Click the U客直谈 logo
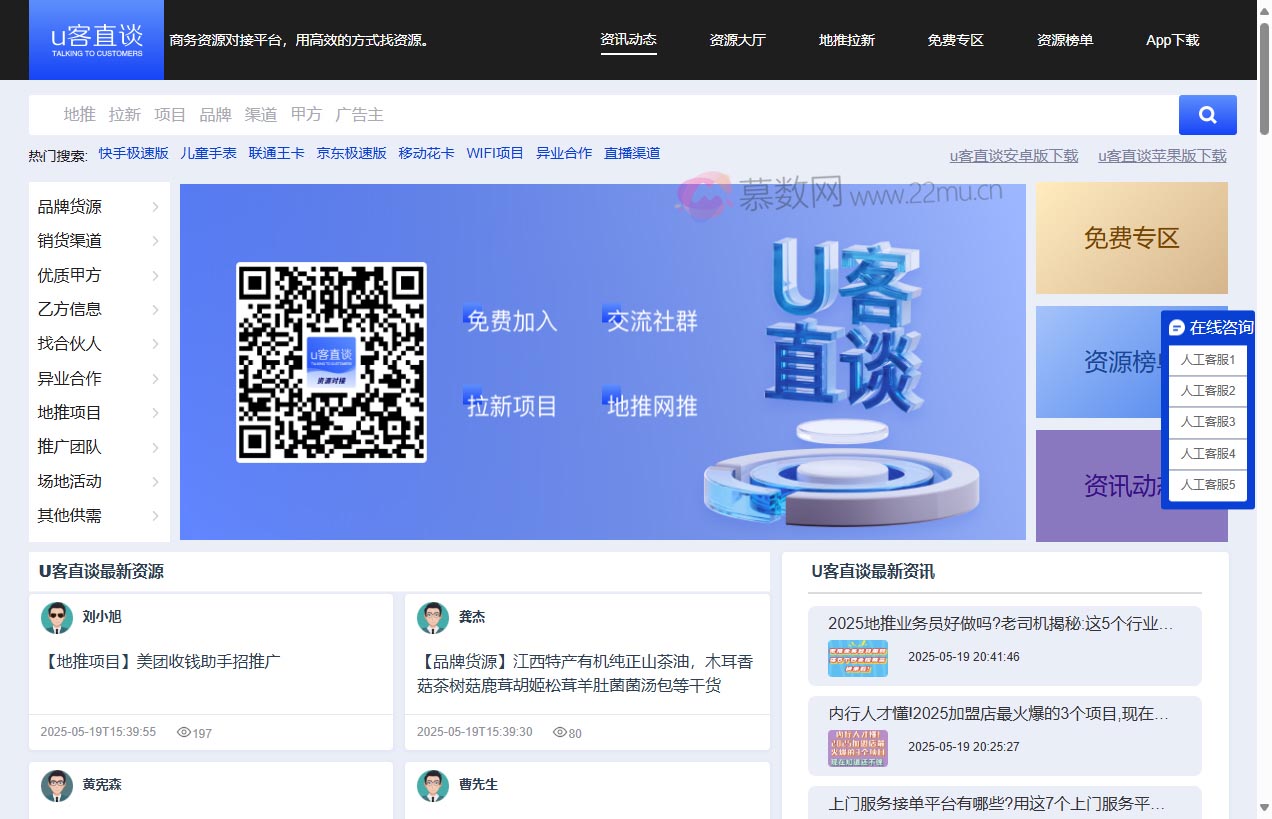 96,40
